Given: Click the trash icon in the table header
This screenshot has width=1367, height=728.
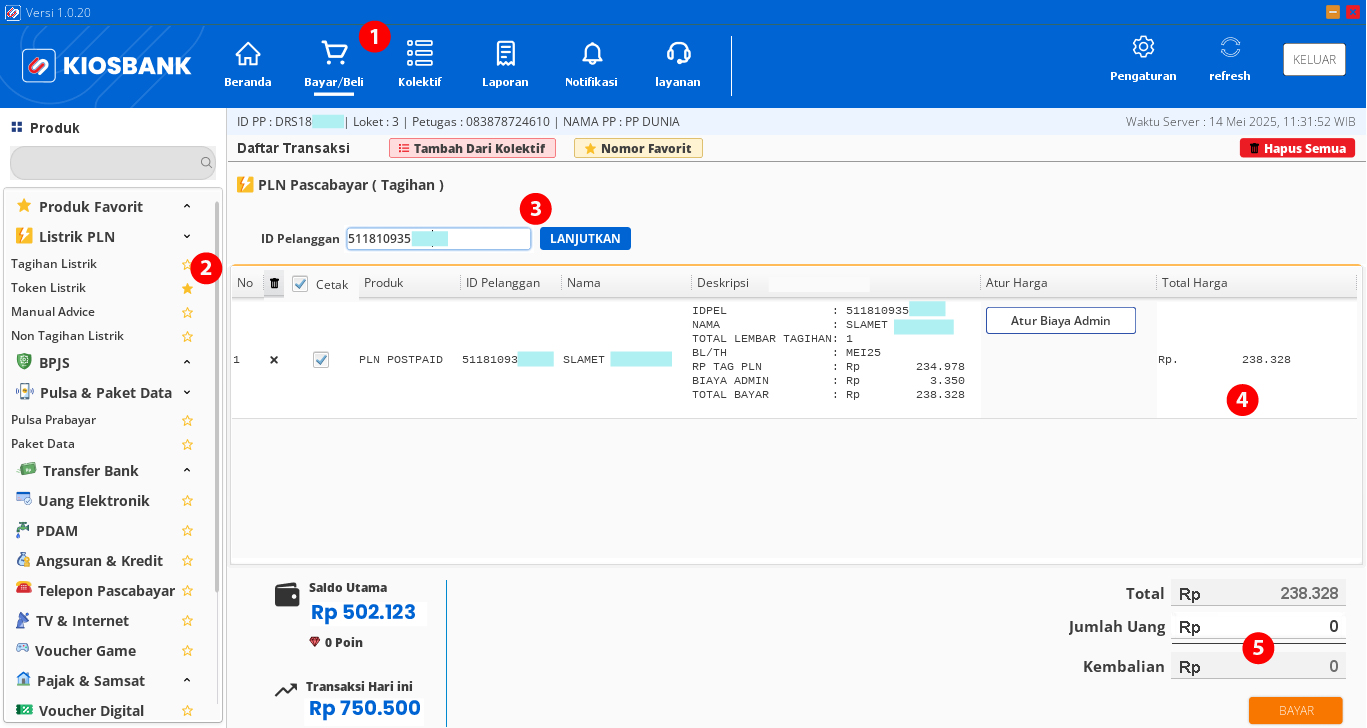Looking at the screenshot, I should pos(274,283).
